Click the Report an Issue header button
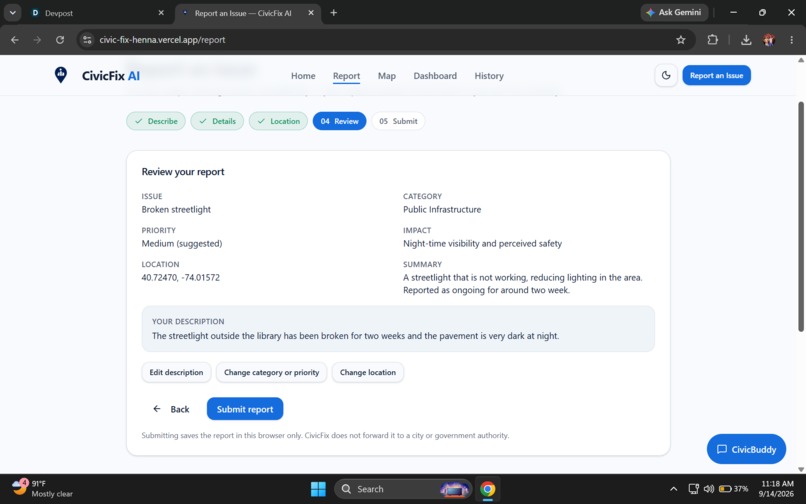Viewport: 806px width, 504px height. pos(716,75)
